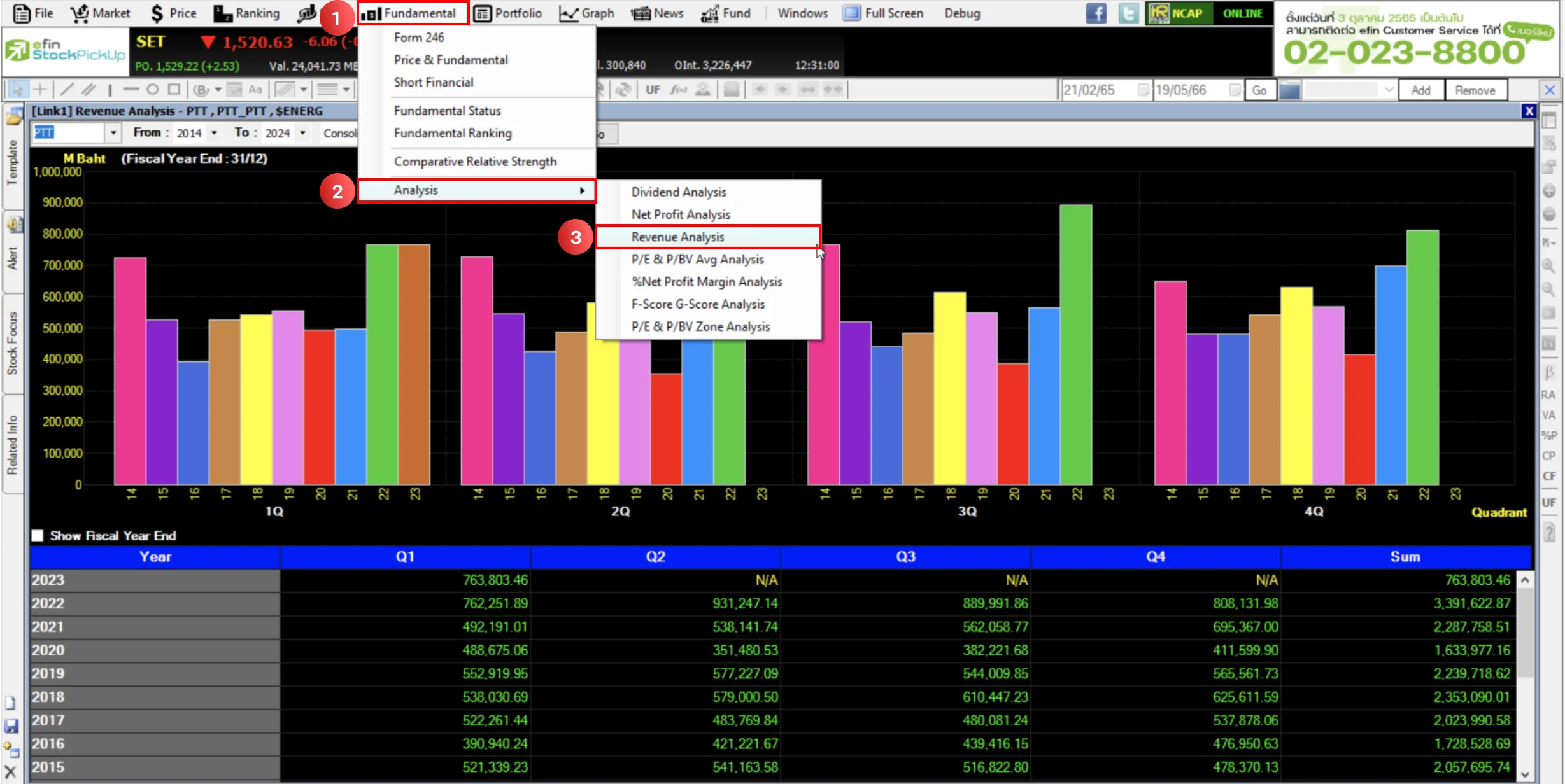The image size is (1565, 784).
Task: Click the Year column header
Action: tap(155, 557)
